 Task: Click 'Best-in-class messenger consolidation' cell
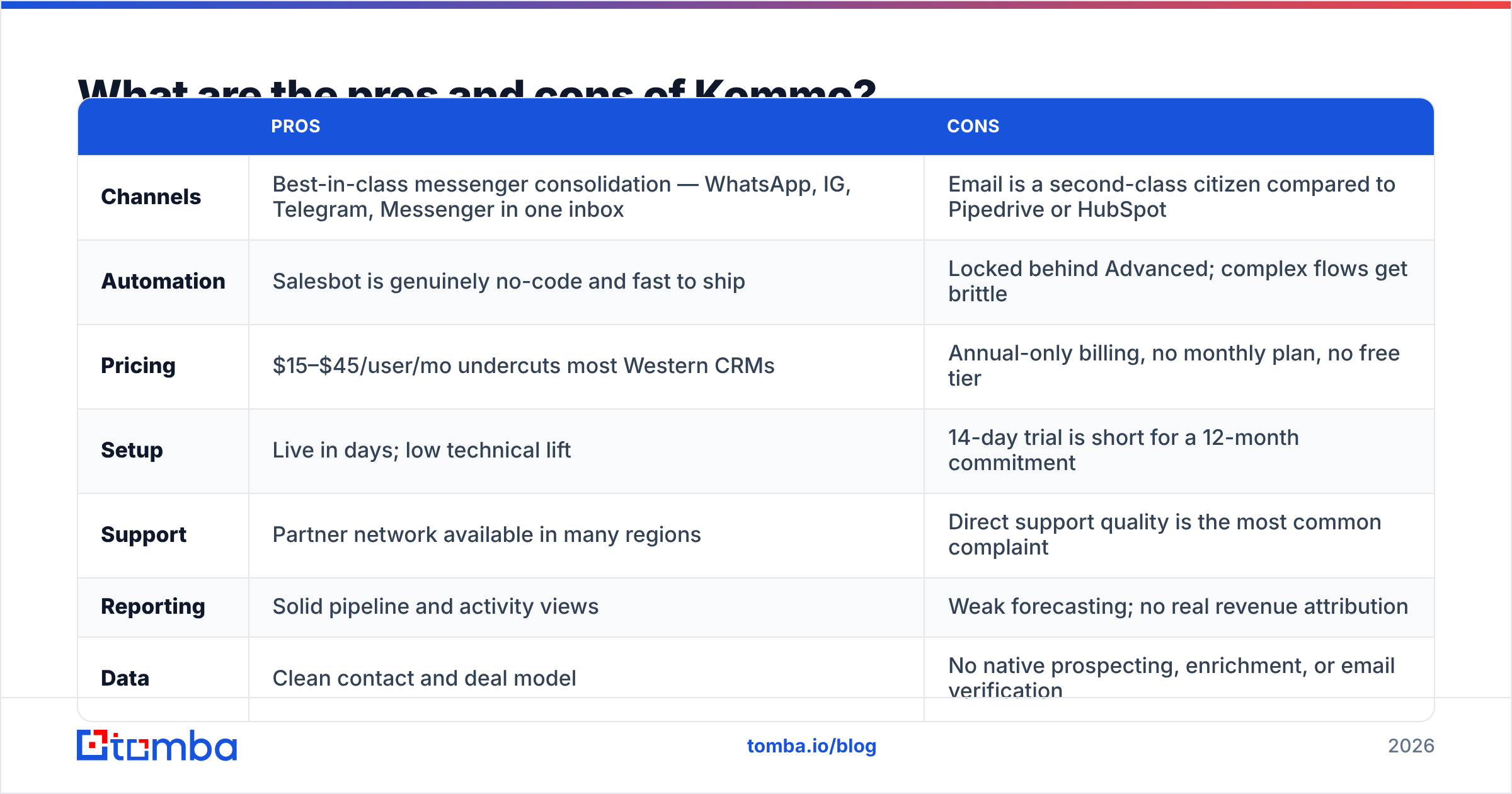coord(587,197)
